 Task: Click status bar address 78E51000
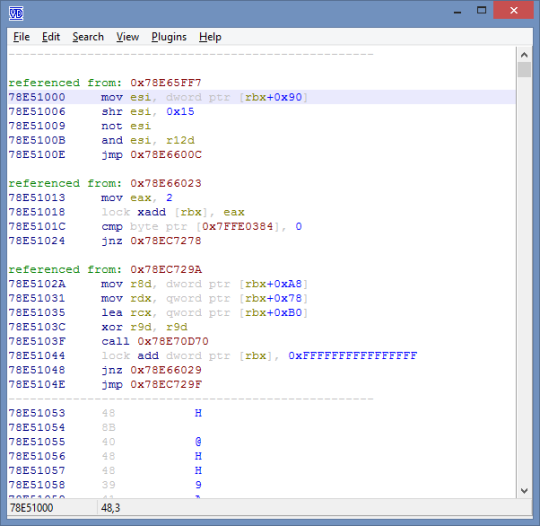[x=31, y=508]
